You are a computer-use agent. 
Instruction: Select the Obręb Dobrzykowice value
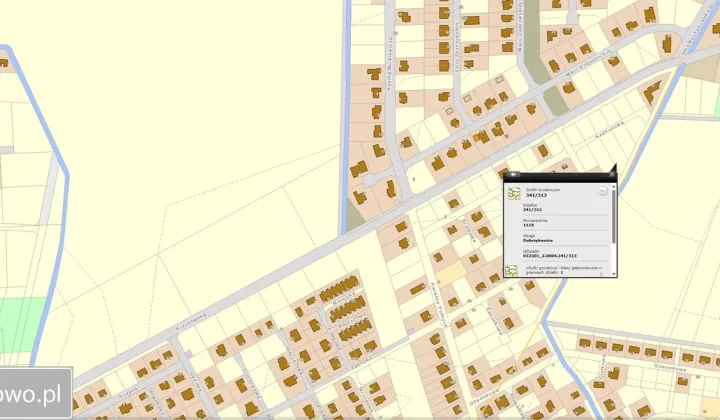pos(538,241)
